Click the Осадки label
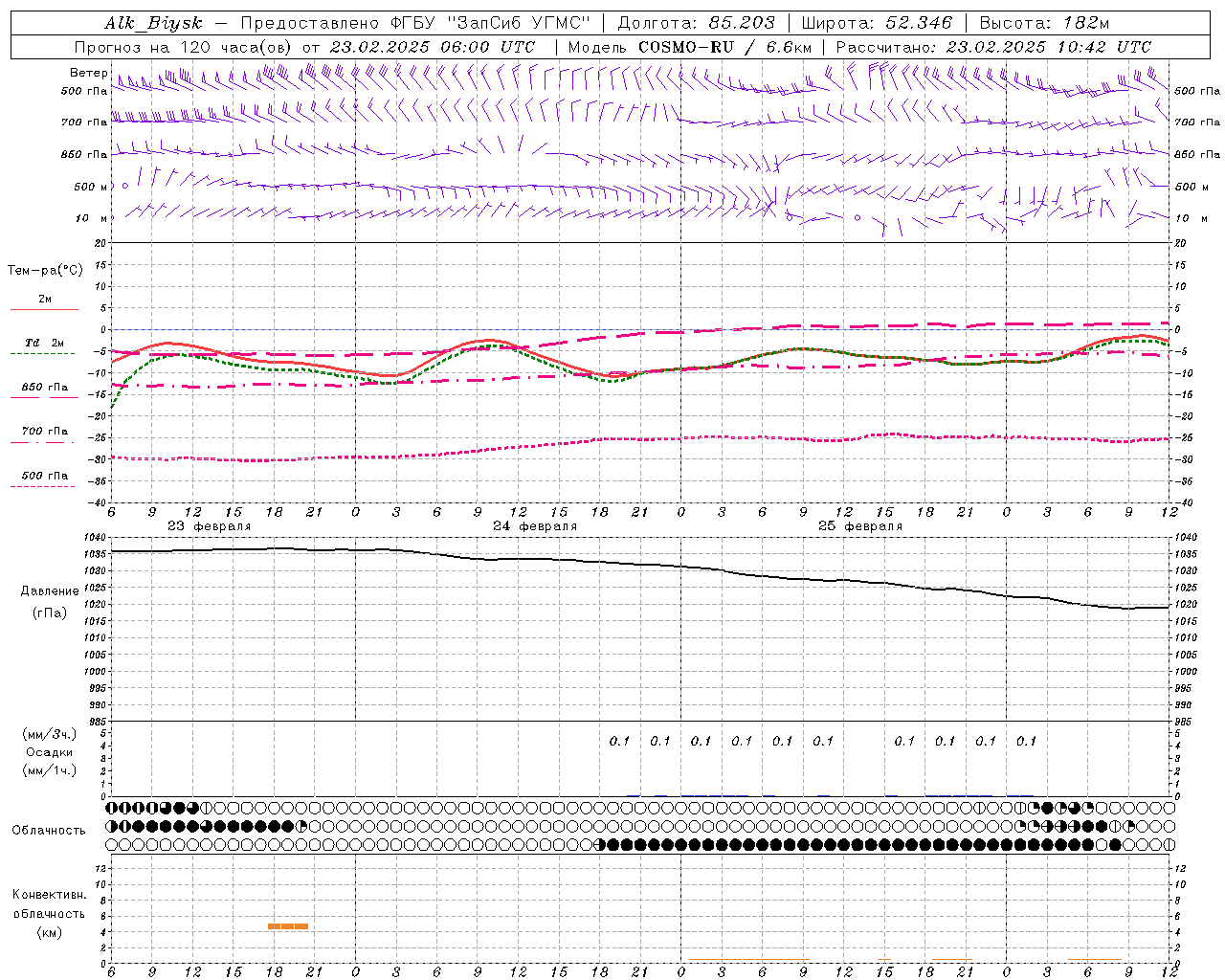Image resolution: width=1225 pixels, height=980 pixels. tap(50, 752)
